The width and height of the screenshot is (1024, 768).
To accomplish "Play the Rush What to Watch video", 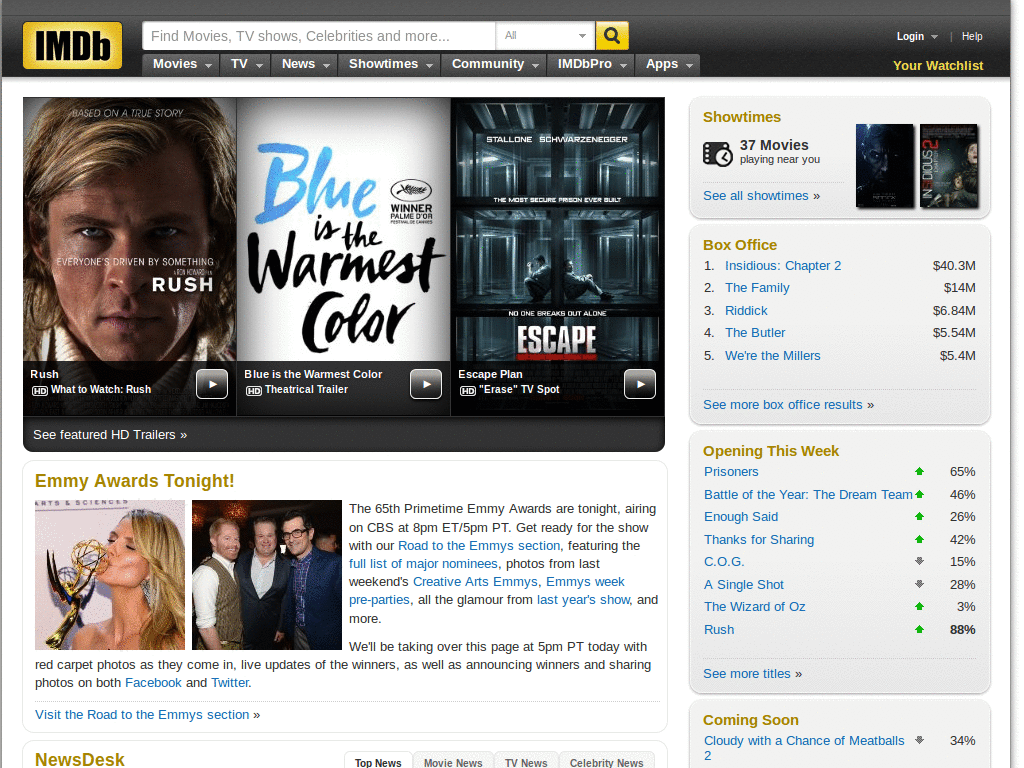I will tap(212, 384).
